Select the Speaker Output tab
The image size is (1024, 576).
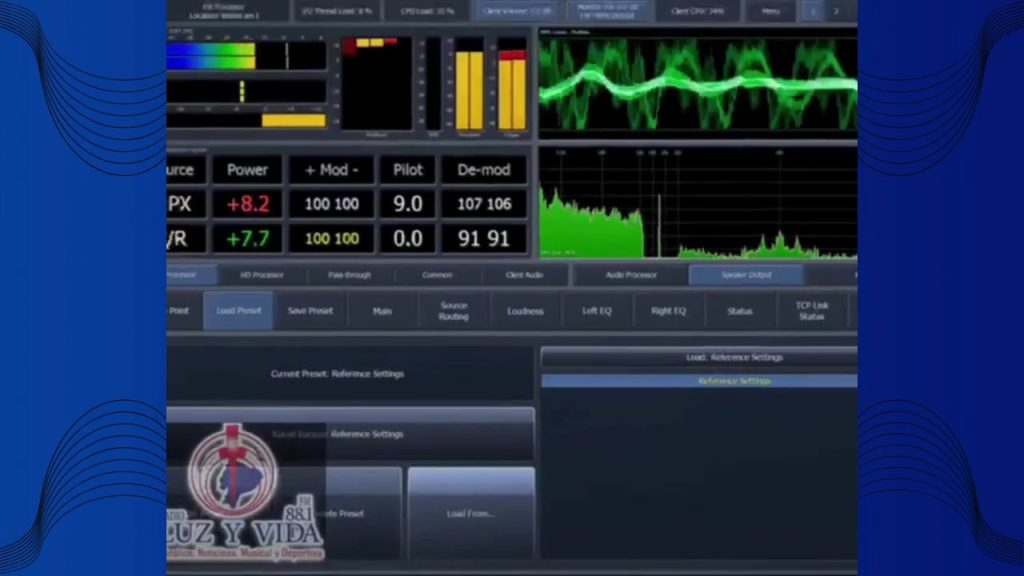746,274
